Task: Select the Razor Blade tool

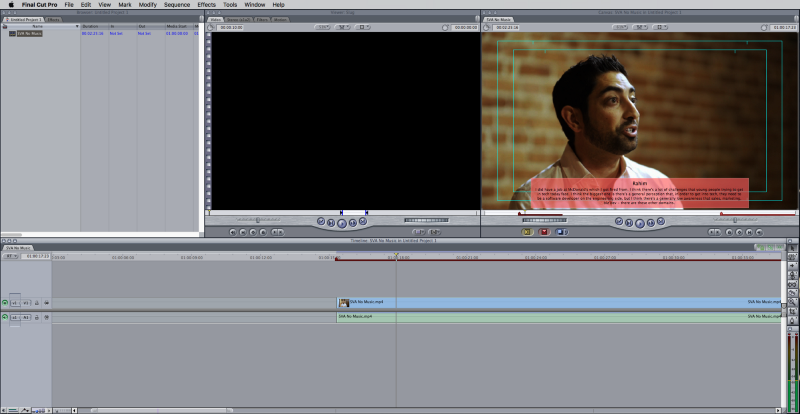Action: point(793,293)
